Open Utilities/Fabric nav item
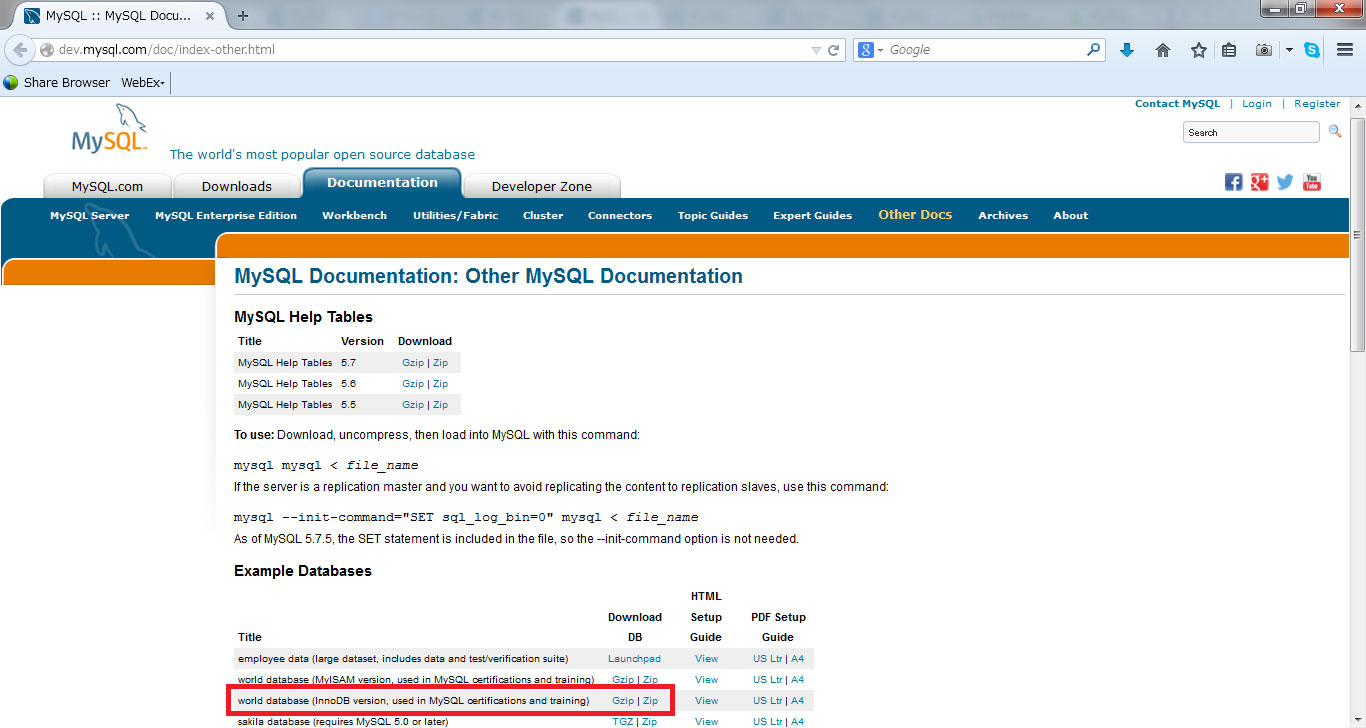This screenshot has height=728, width=1366. point(455,215)
